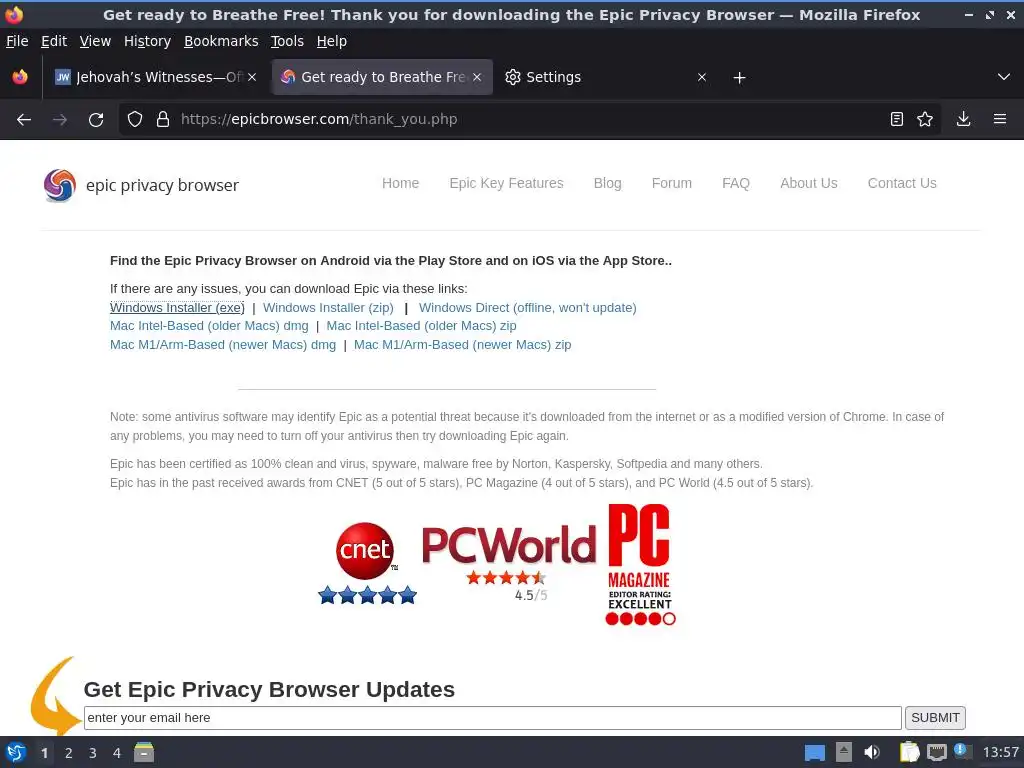Image resolution: width=1024 pixels, height=768 pixels.
Task: Open Firefox View pinned icon
Action: click(x=20, y=77)
